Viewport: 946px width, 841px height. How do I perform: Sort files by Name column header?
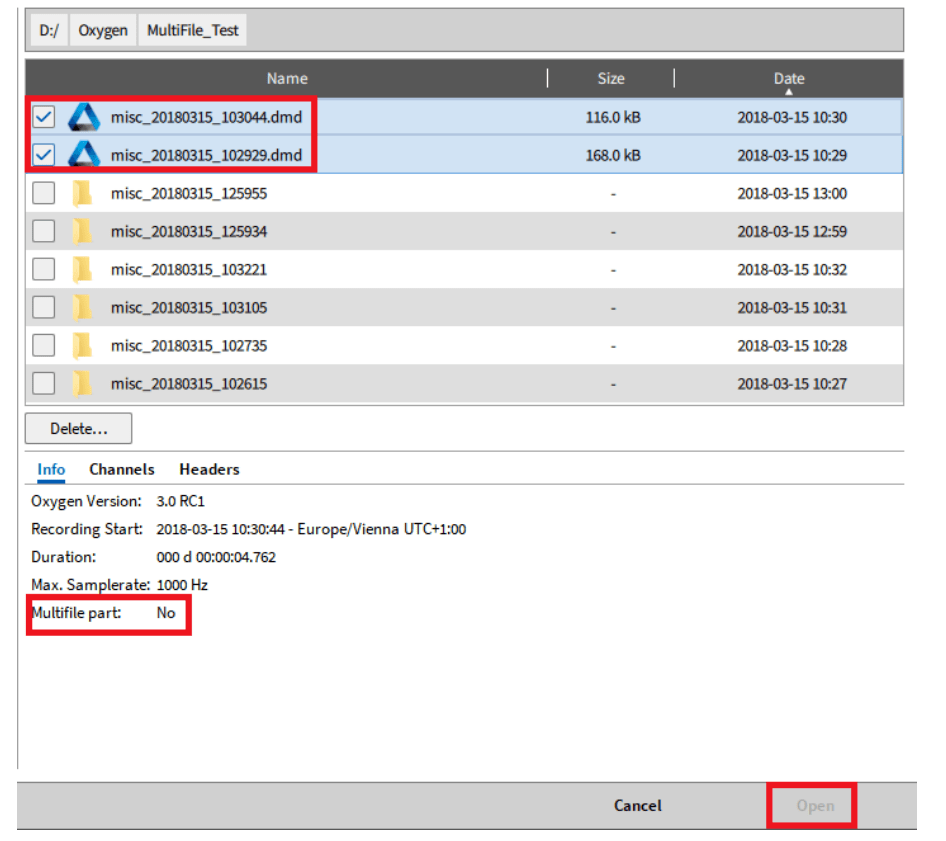(x=287, y=78)
